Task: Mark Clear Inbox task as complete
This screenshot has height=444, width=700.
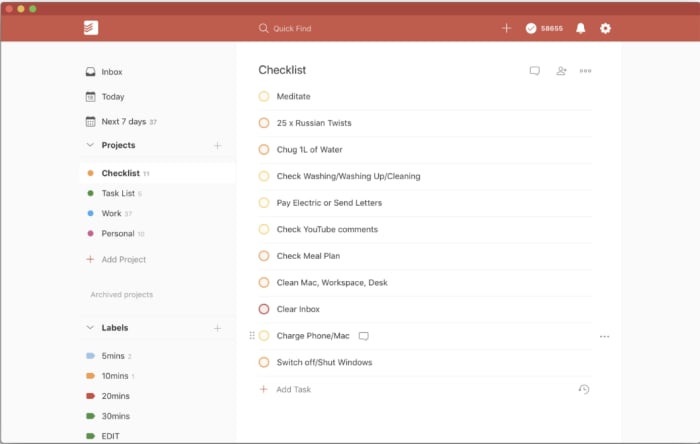Action: coord(264,309)
